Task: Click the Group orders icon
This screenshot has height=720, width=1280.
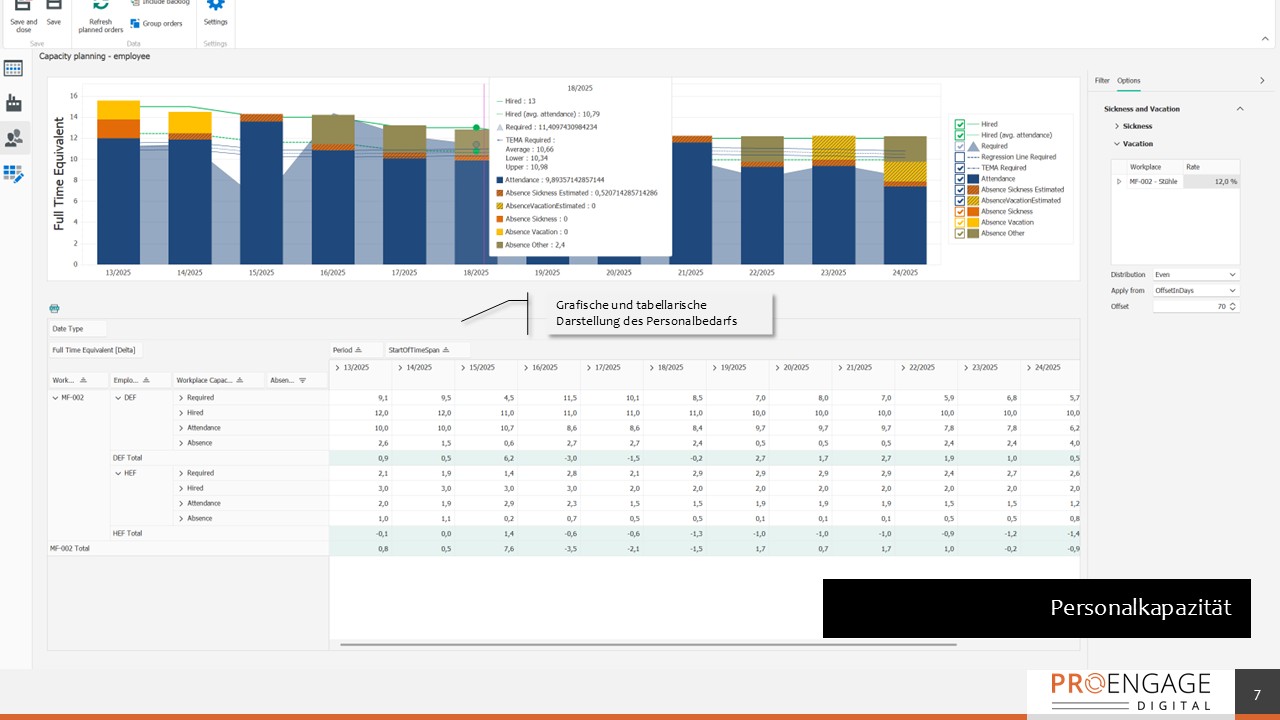Action: pyautogui.click(x=135, y=23)
